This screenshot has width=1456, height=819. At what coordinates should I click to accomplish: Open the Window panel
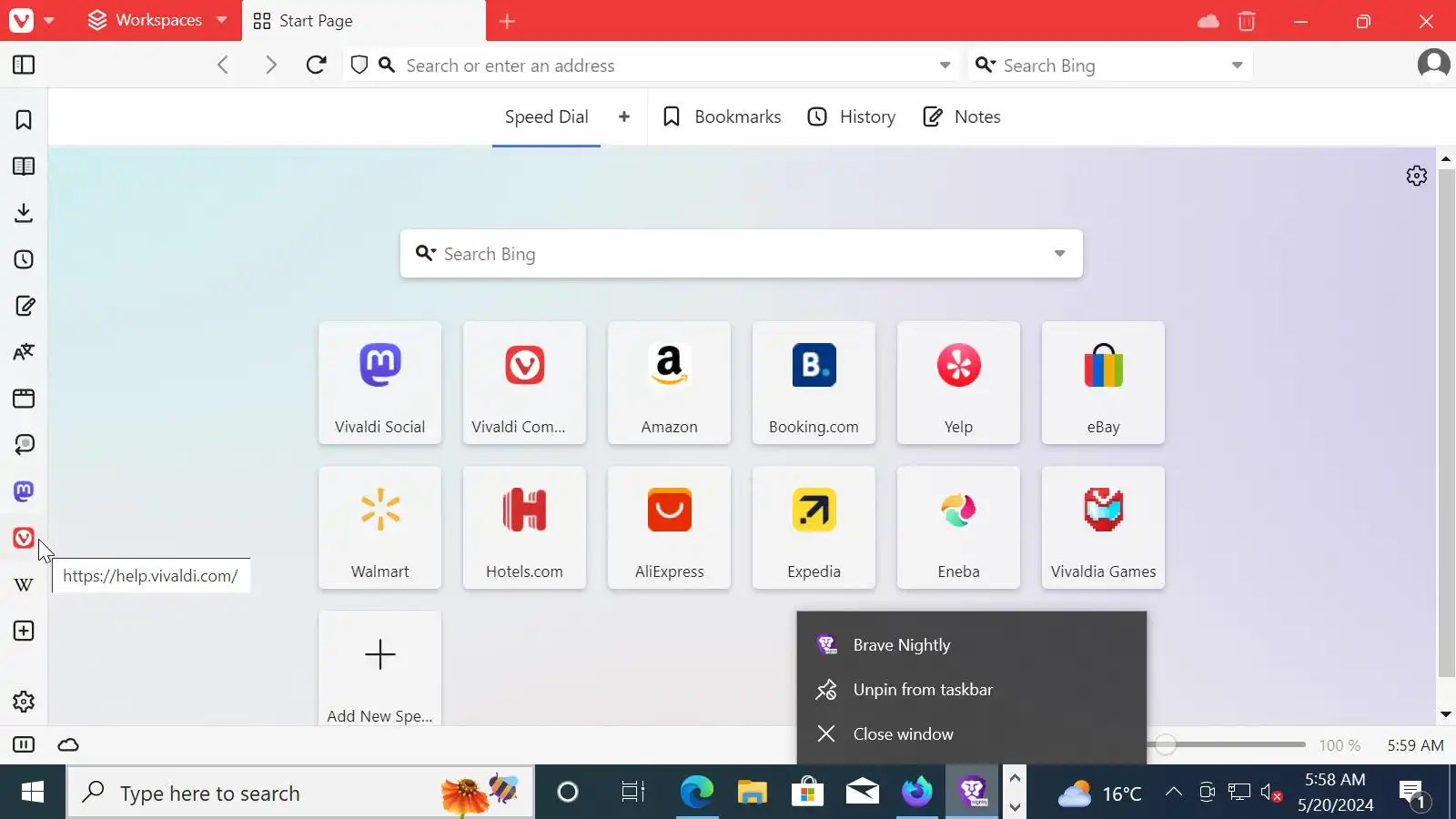tap(24, 399)
